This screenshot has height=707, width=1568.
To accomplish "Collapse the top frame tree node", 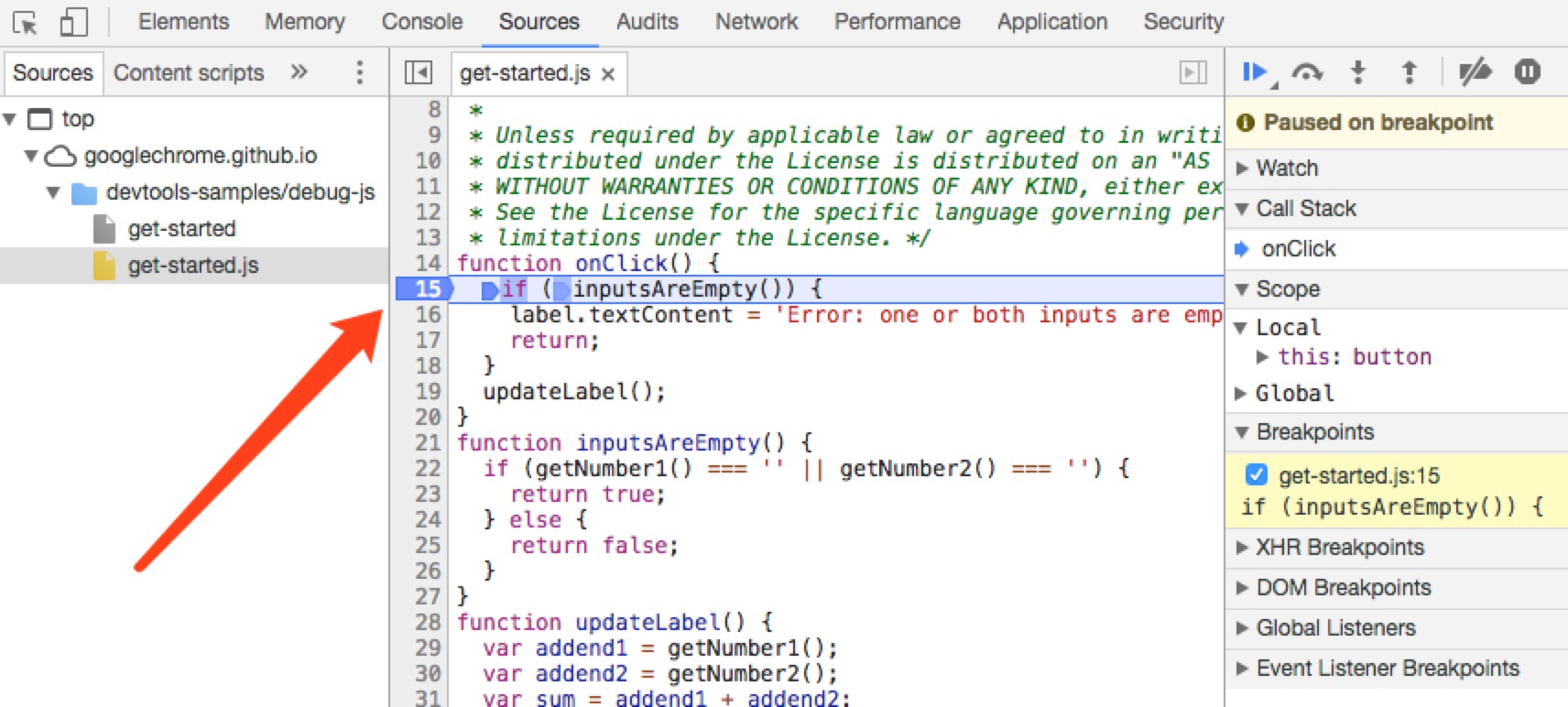I will tap(10, 119).
